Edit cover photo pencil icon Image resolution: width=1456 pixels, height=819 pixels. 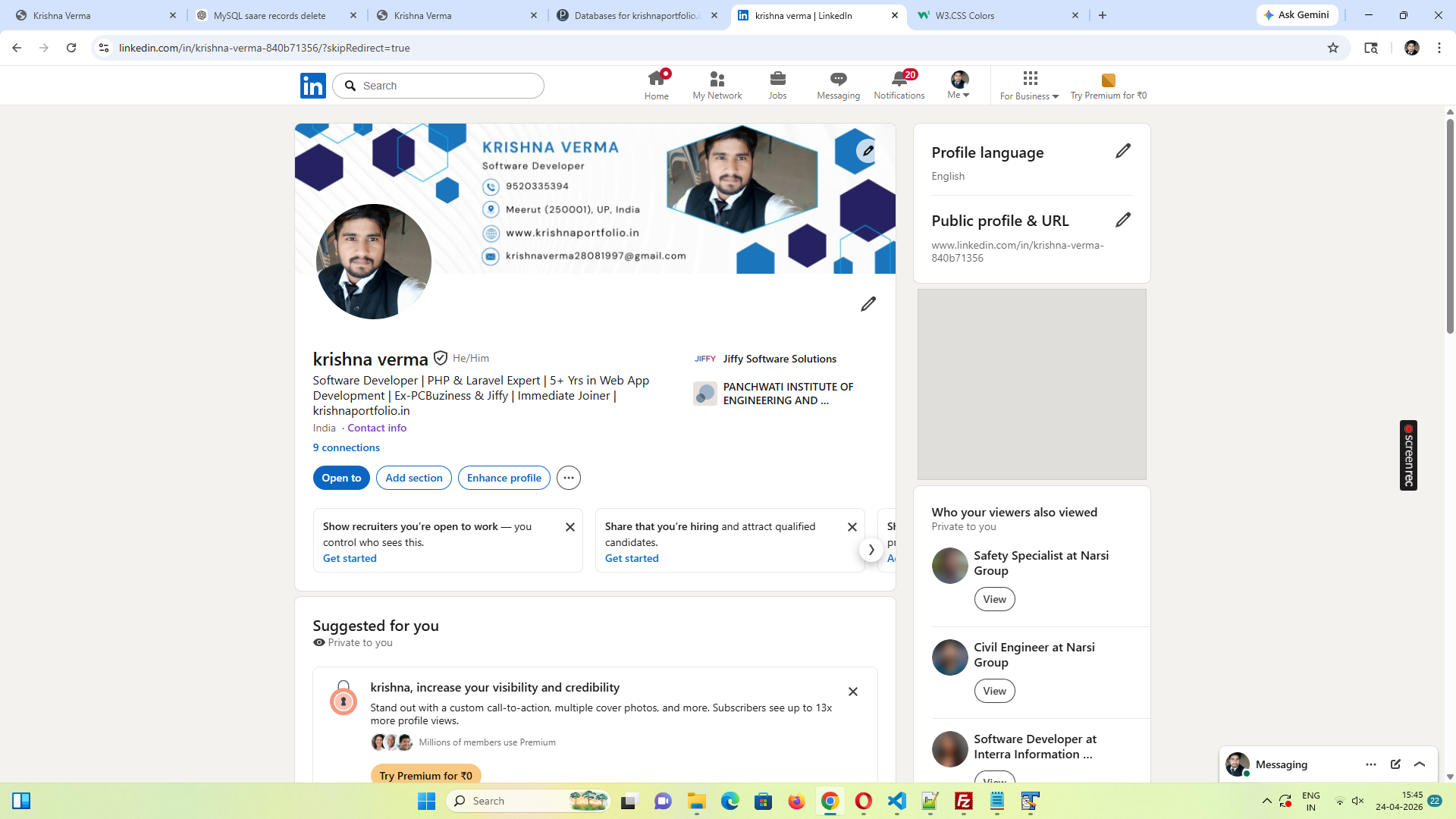(x=868, y=150)
